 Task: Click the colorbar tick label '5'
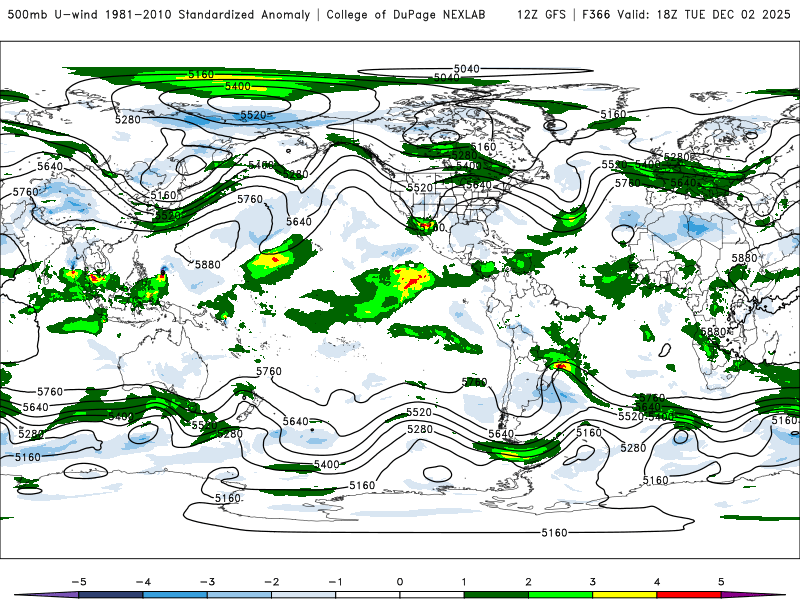click(721, 582)
